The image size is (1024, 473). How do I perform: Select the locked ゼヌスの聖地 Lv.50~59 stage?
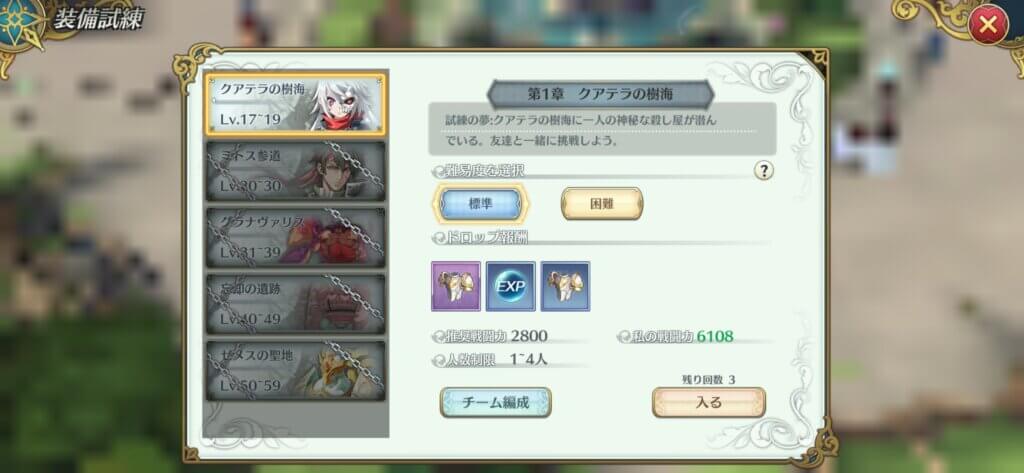tap(295, 370)
